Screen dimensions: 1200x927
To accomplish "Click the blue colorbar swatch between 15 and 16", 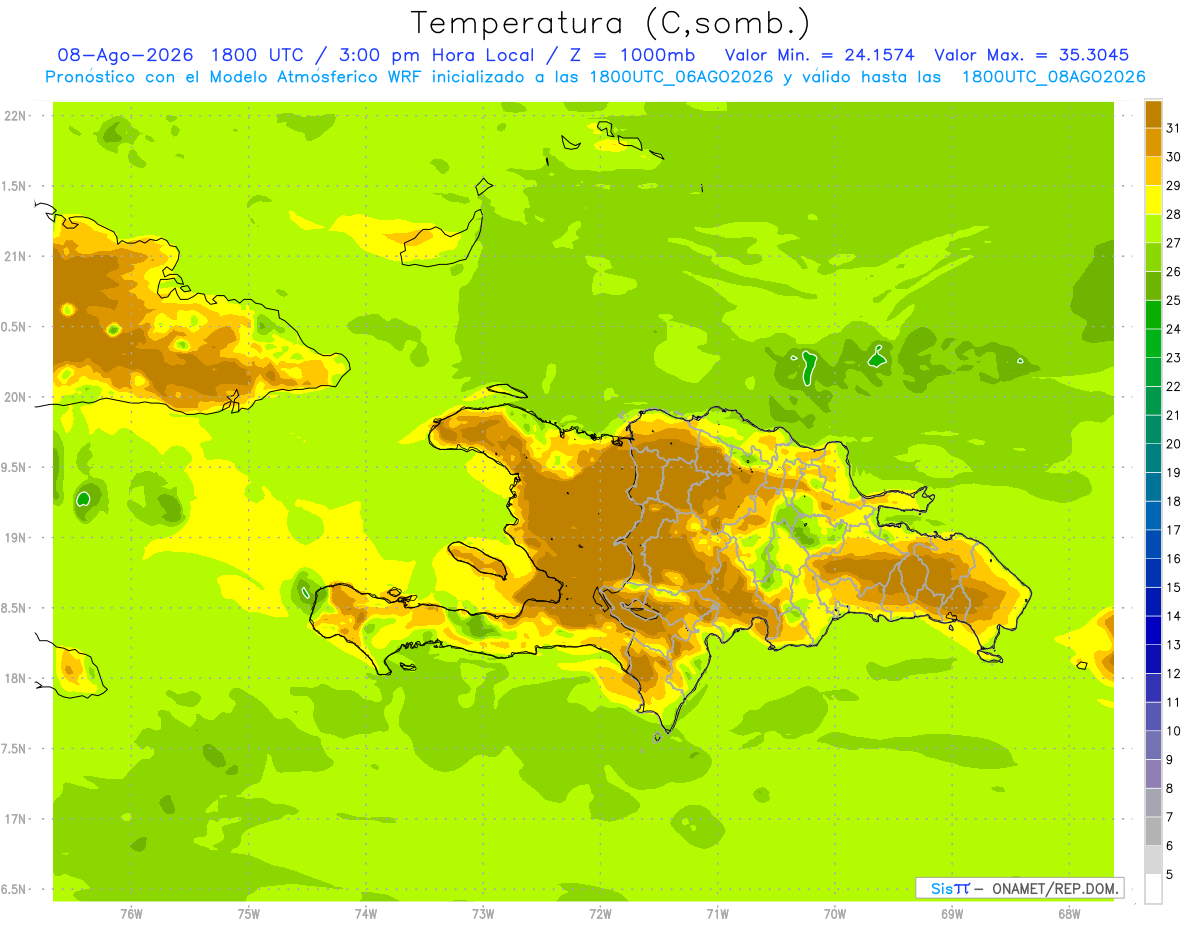I will tap(1153, 573).
